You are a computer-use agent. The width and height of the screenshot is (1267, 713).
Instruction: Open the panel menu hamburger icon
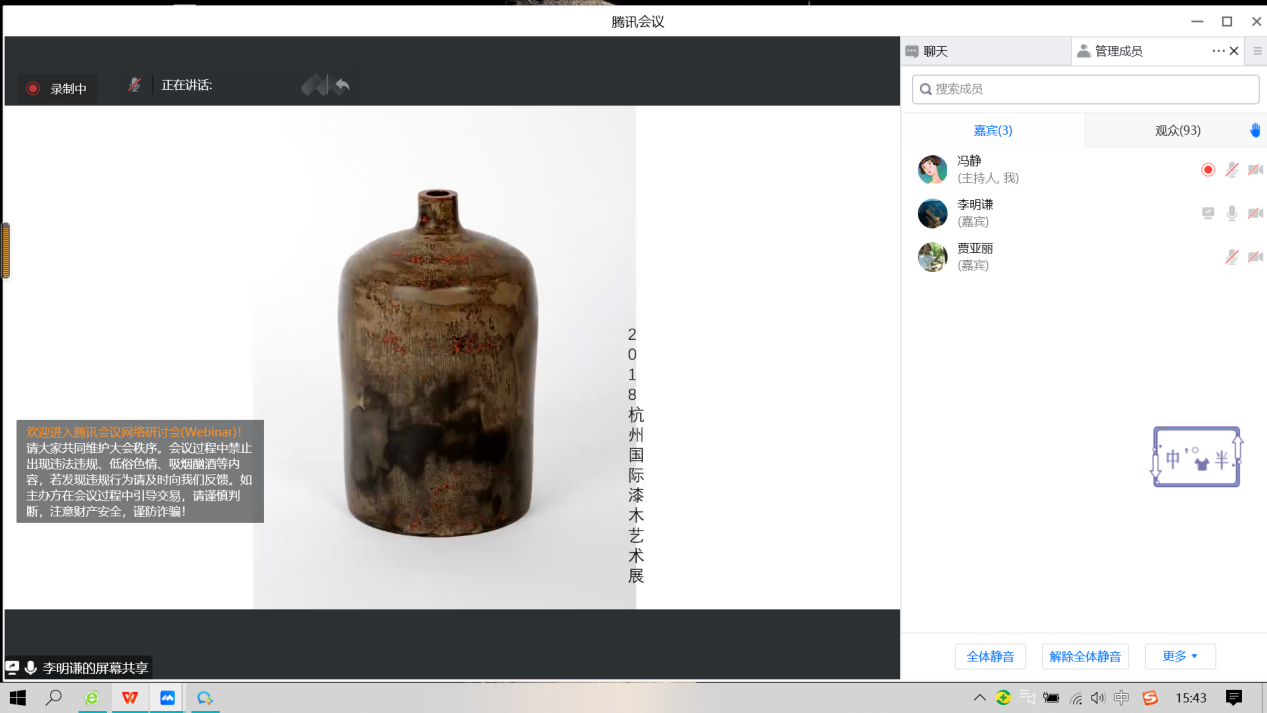click(1257, 51)
